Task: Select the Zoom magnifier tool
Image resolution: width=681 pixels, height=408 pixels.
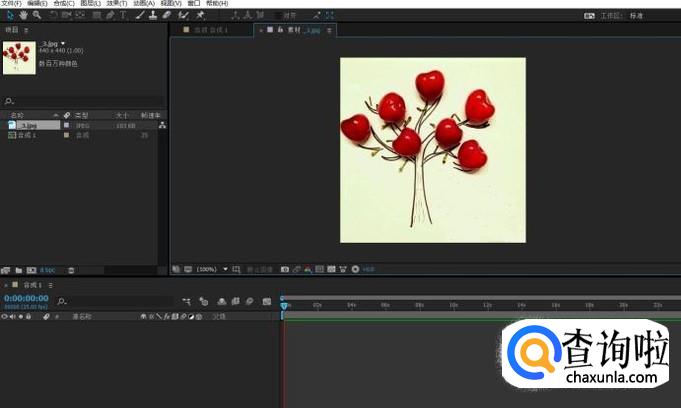Action: [x=37, y=15]
